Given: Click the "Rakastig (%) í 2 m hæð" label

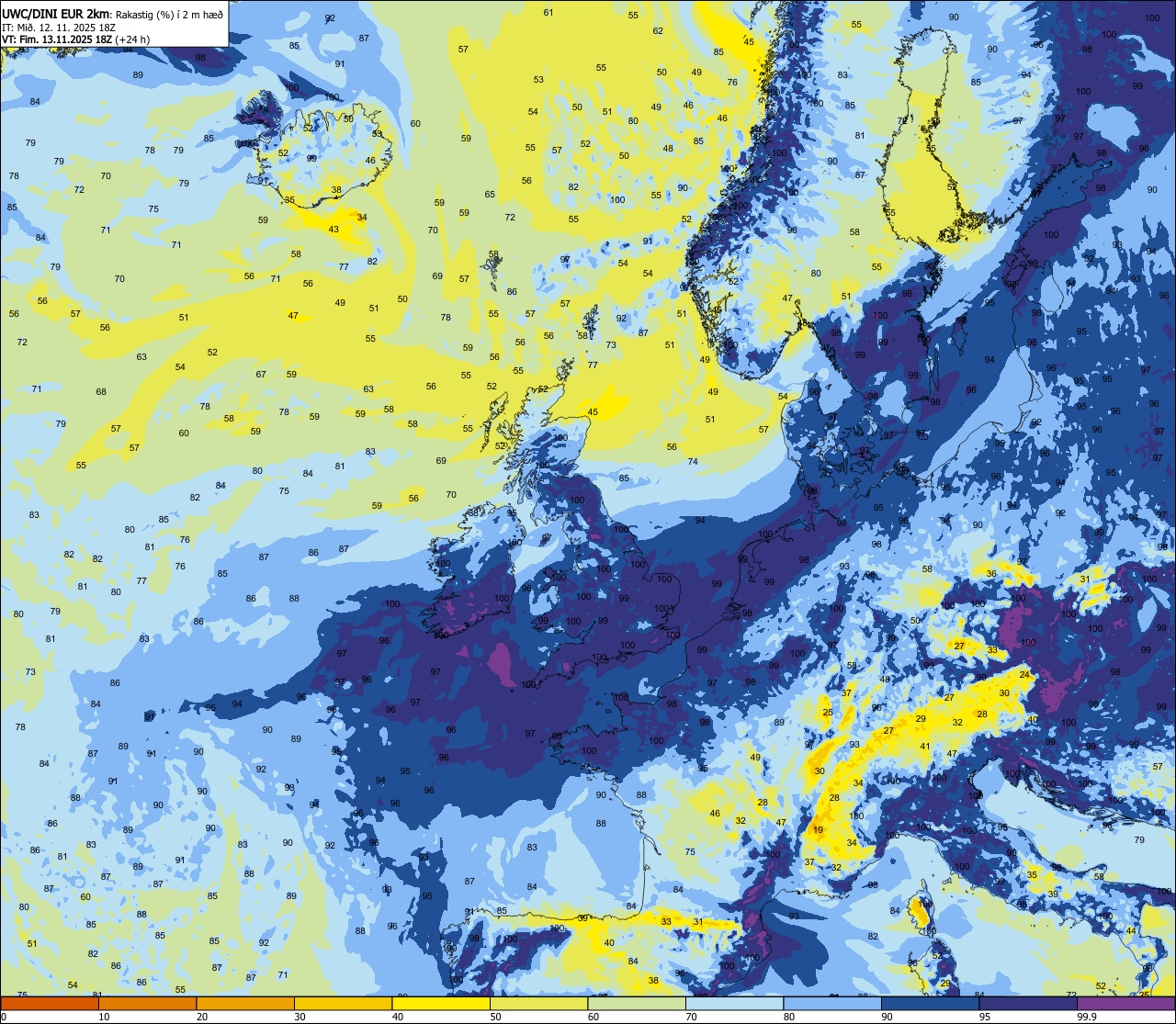Looking at the screenshot, I should point(169,15).
